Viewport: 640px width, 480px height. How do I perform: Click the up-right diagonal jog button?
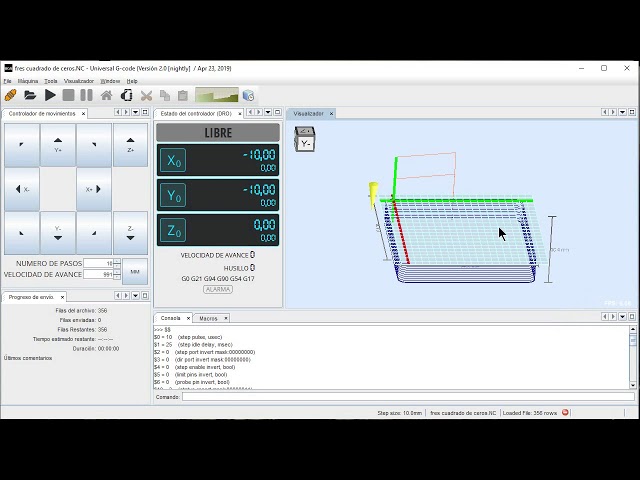94,145
